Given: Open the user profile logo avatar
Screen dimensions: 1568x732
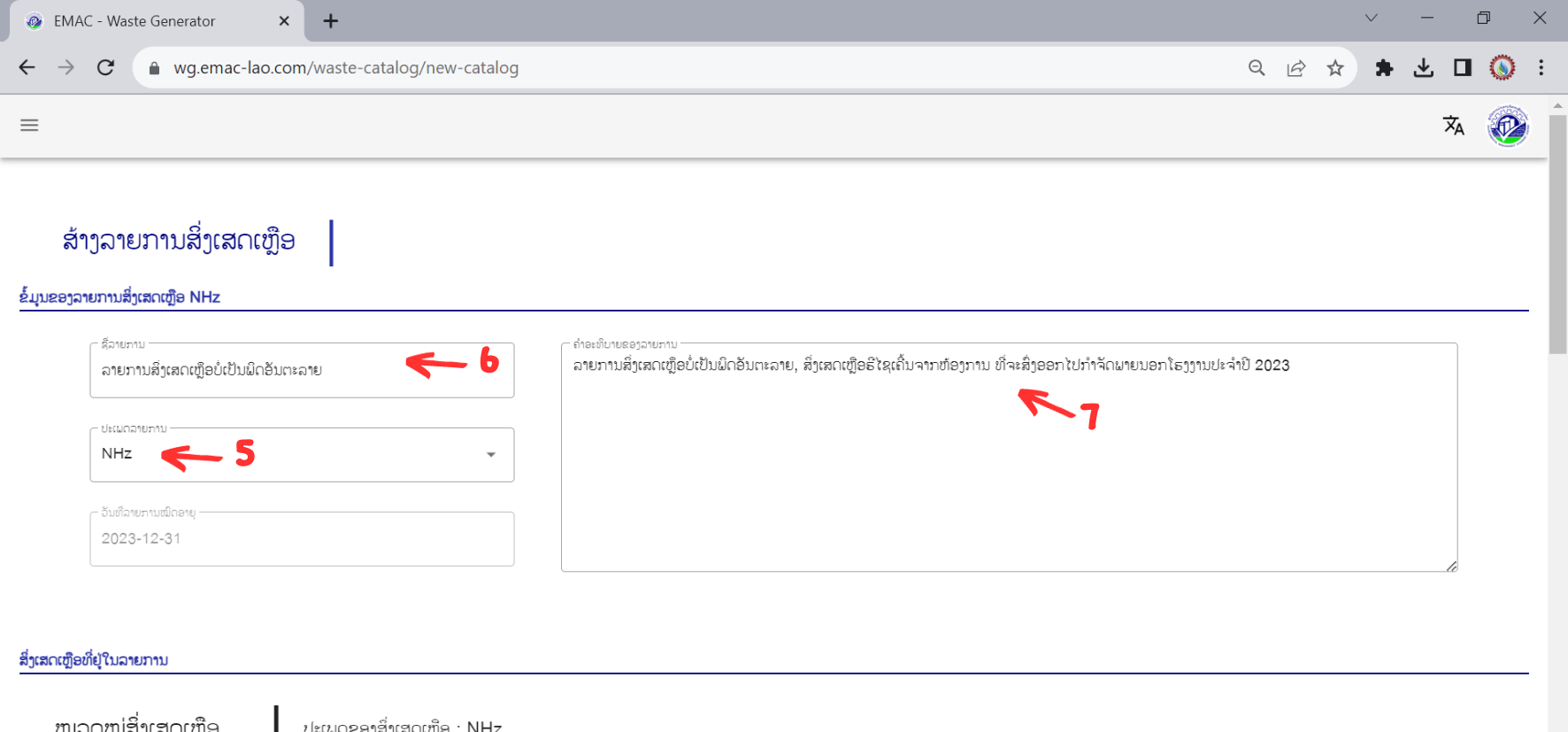Looking at the screenshot, I should 1508,127.
